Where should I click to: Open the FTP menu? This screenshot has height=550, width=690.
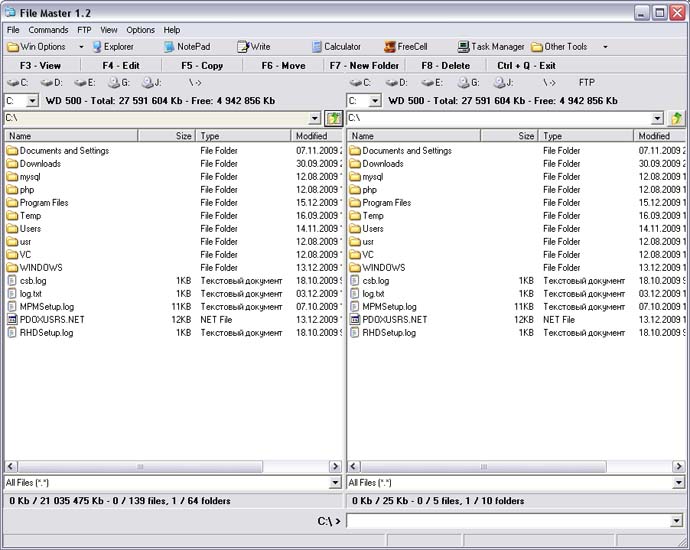(84, 30)
